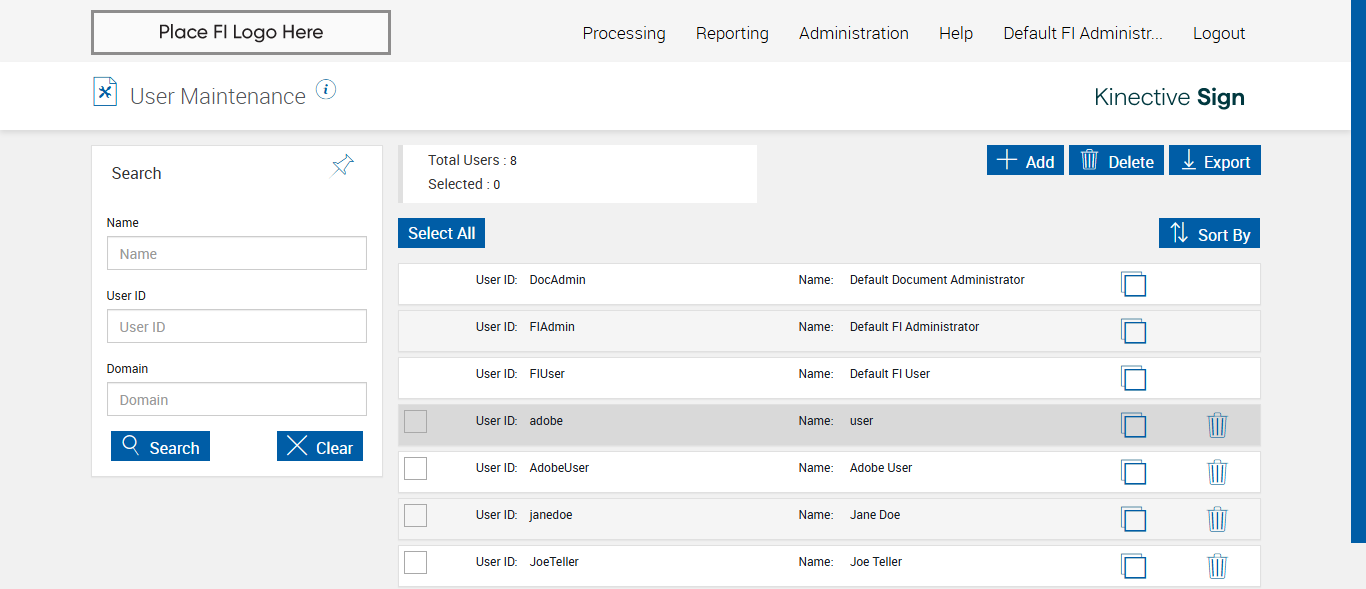Select the AdobeUser row checkbox
The width and height of the screenshot is (1366, 589).
(x=415, y=468)
